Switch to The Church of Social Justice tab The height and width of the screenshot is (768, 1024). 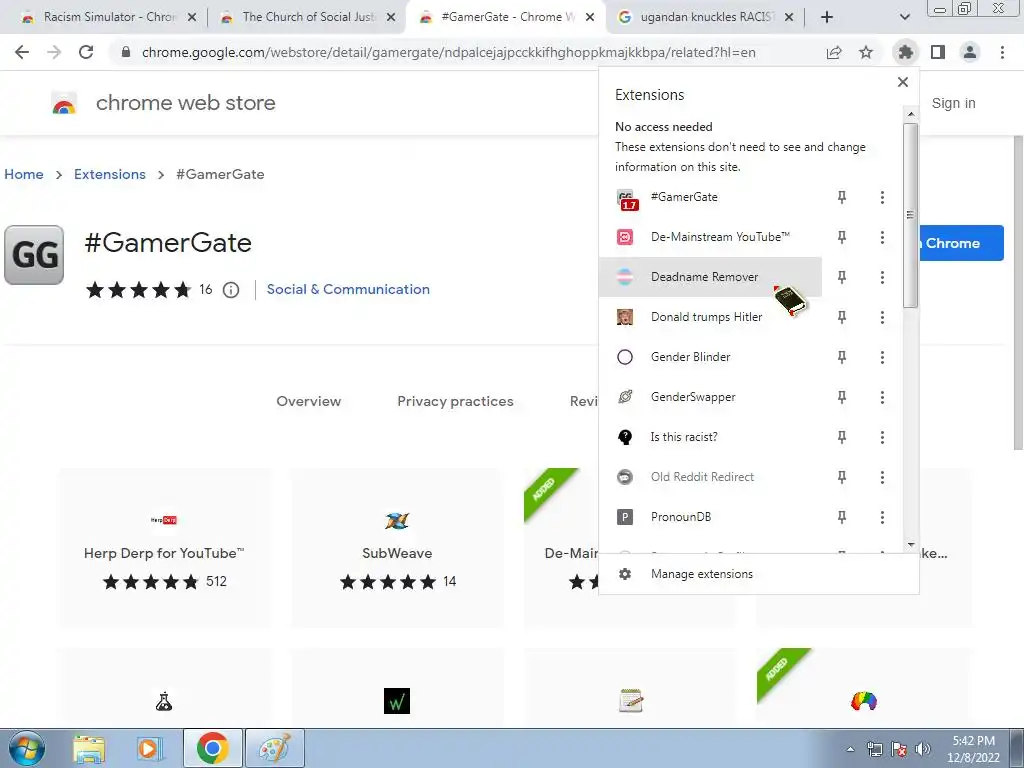tap(308, 17)
